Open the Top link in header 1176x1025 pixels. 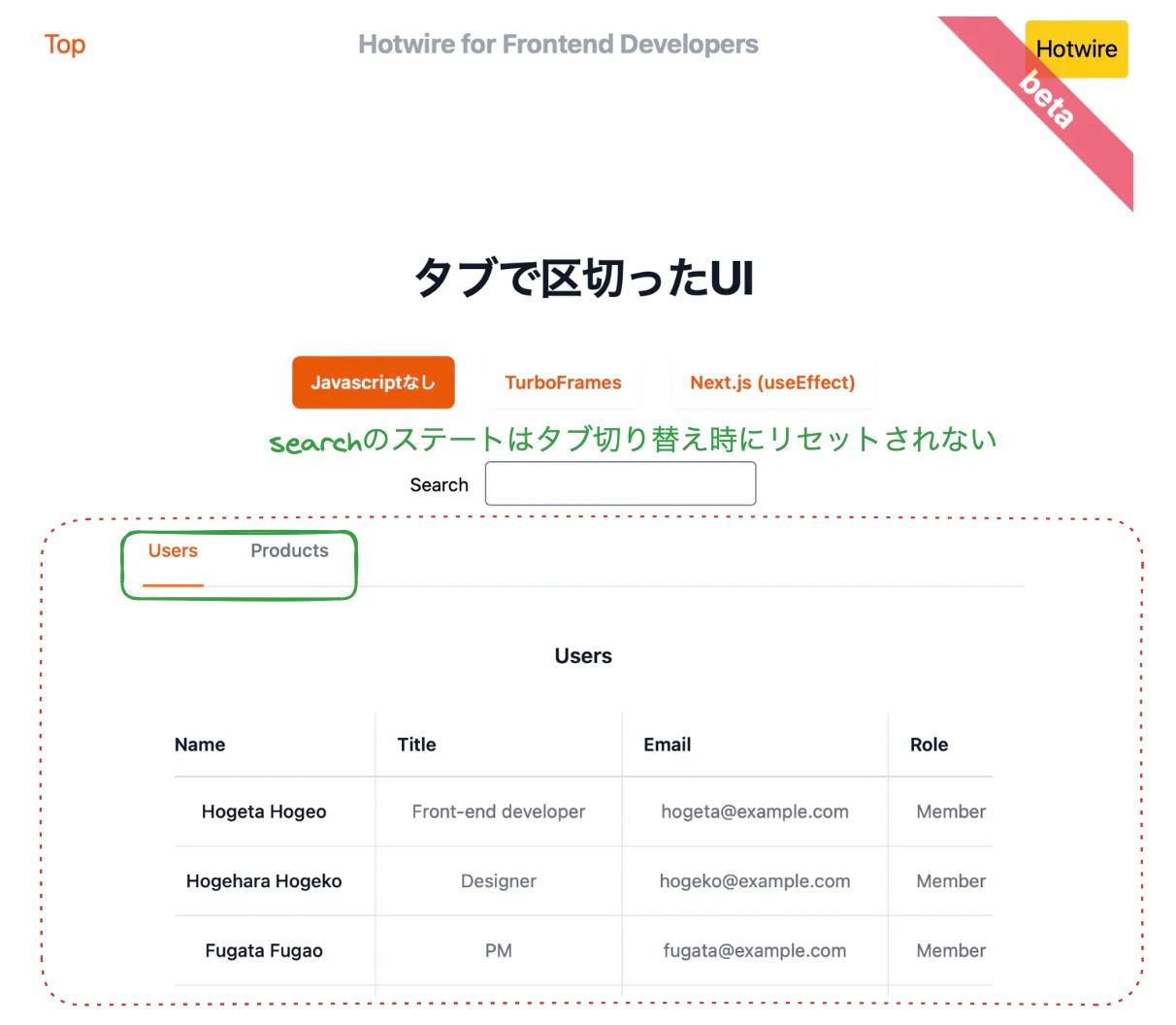[x=65, y=45]
